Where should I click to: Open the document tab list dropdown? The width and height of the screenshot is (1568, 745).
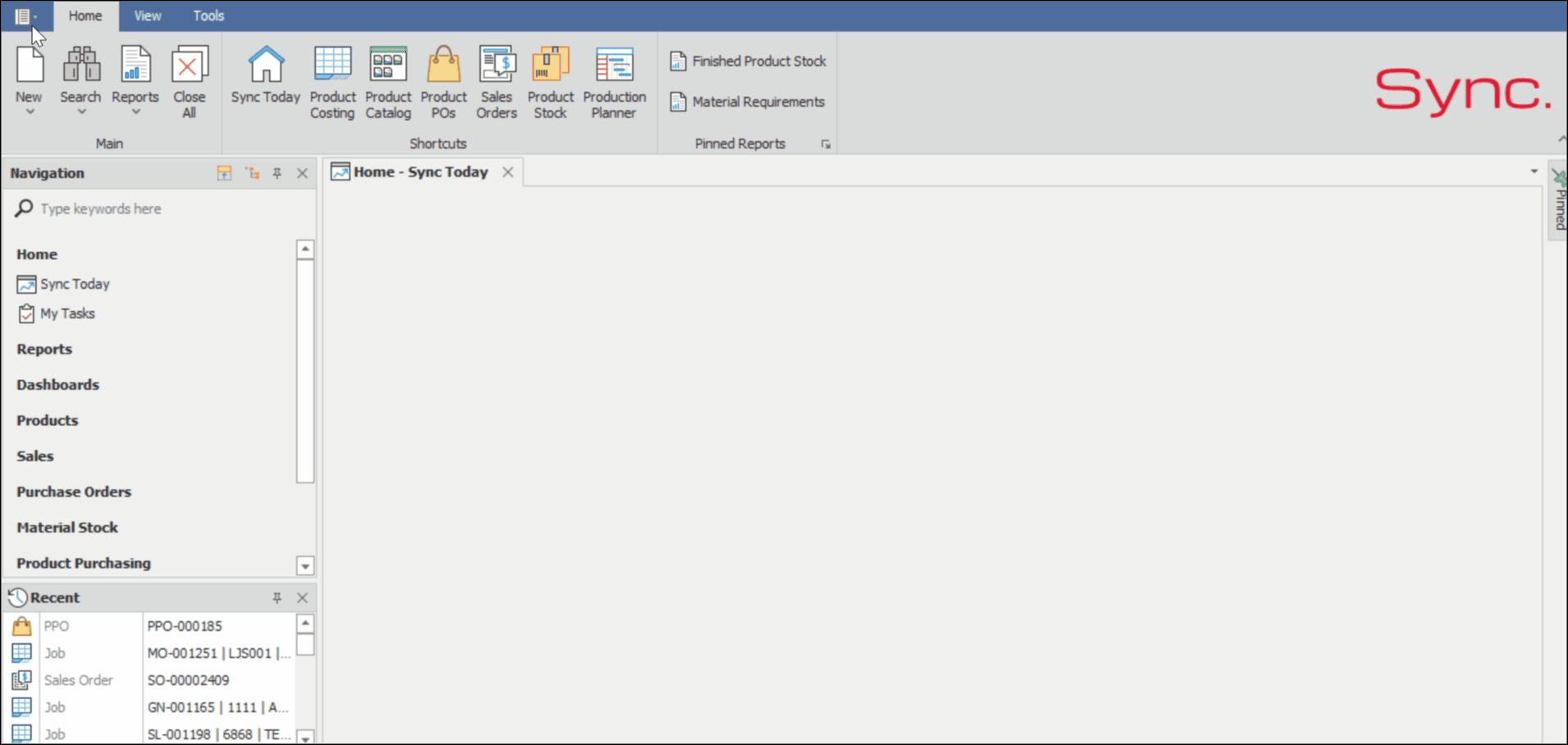point(1534,171)
